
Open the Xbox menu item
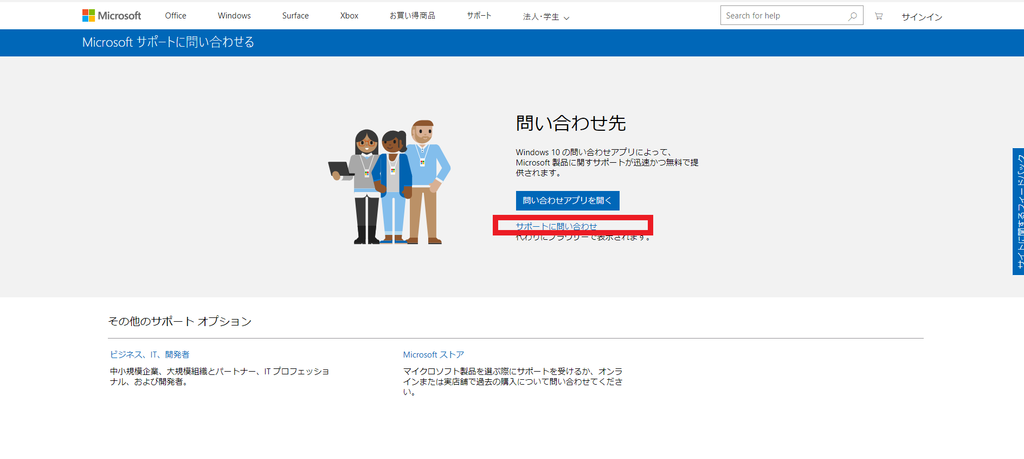pos(349,16)
